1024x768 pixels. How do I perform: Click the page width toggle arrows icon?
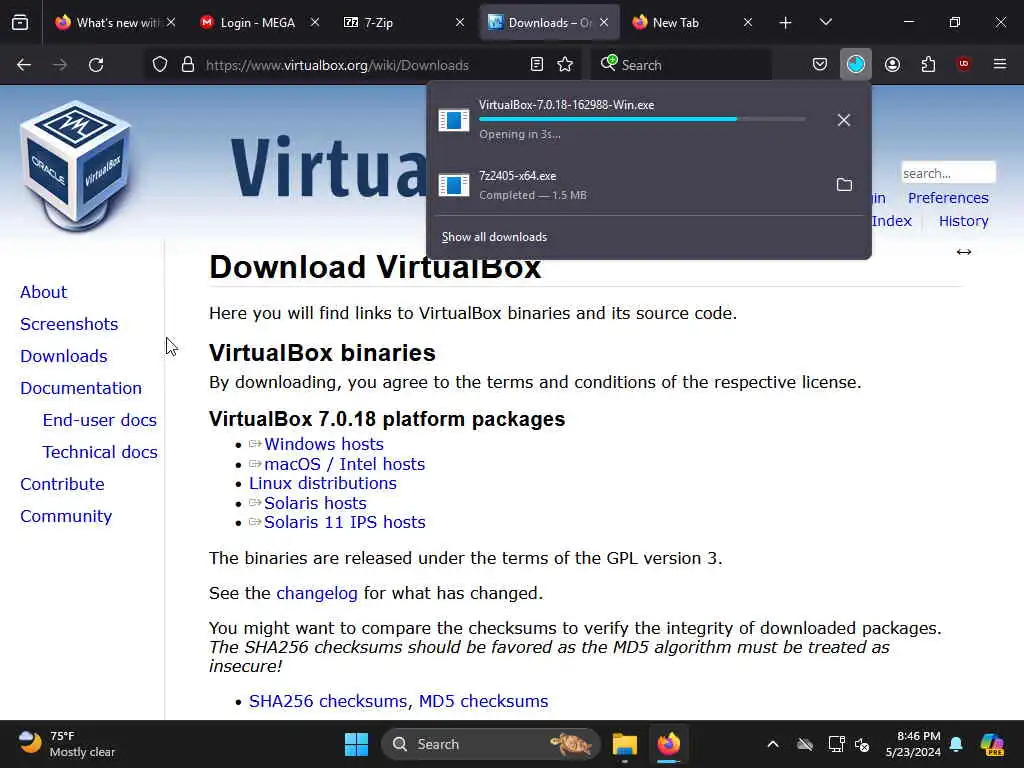(964, 252)
